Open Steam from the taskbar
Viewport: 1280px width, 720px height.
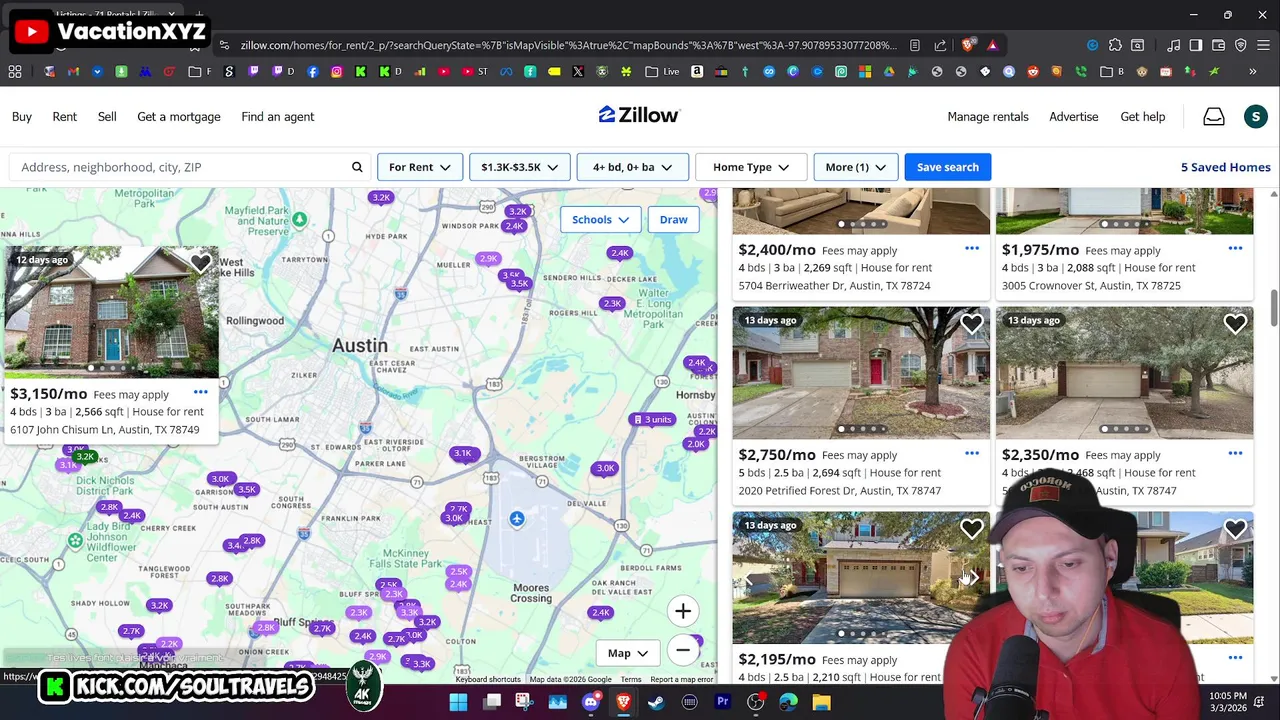pos(656,702)
